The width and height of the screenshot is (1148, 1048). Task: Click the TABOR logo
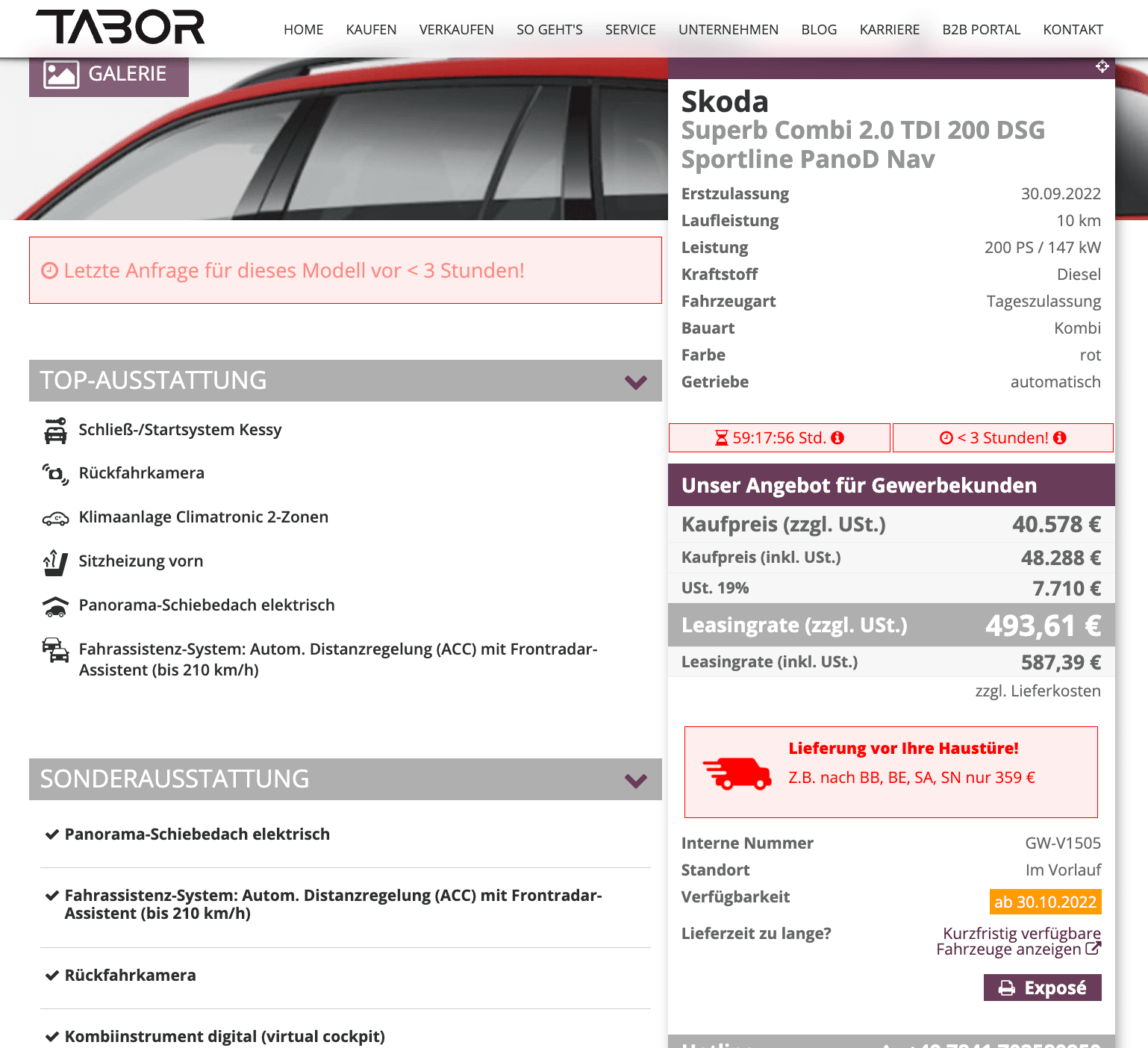pos(120,28)
